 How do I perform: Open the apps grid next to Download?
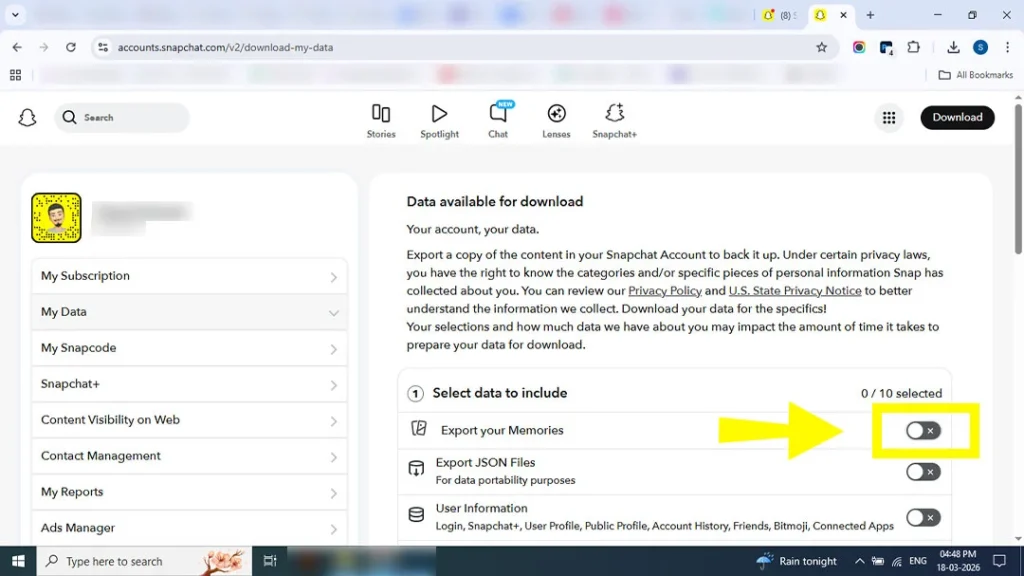(889, 117)
